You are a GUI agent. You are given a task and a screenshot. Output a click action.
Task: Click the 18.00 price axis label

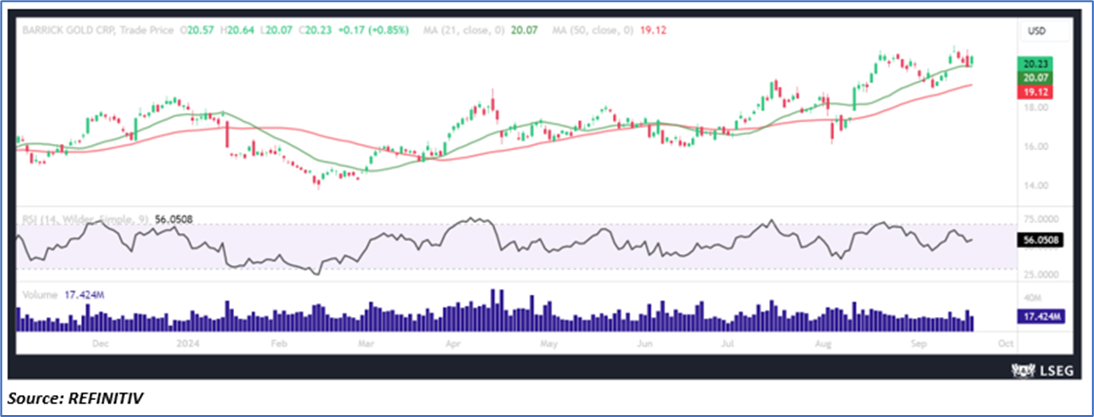[x=1035, y=108]
